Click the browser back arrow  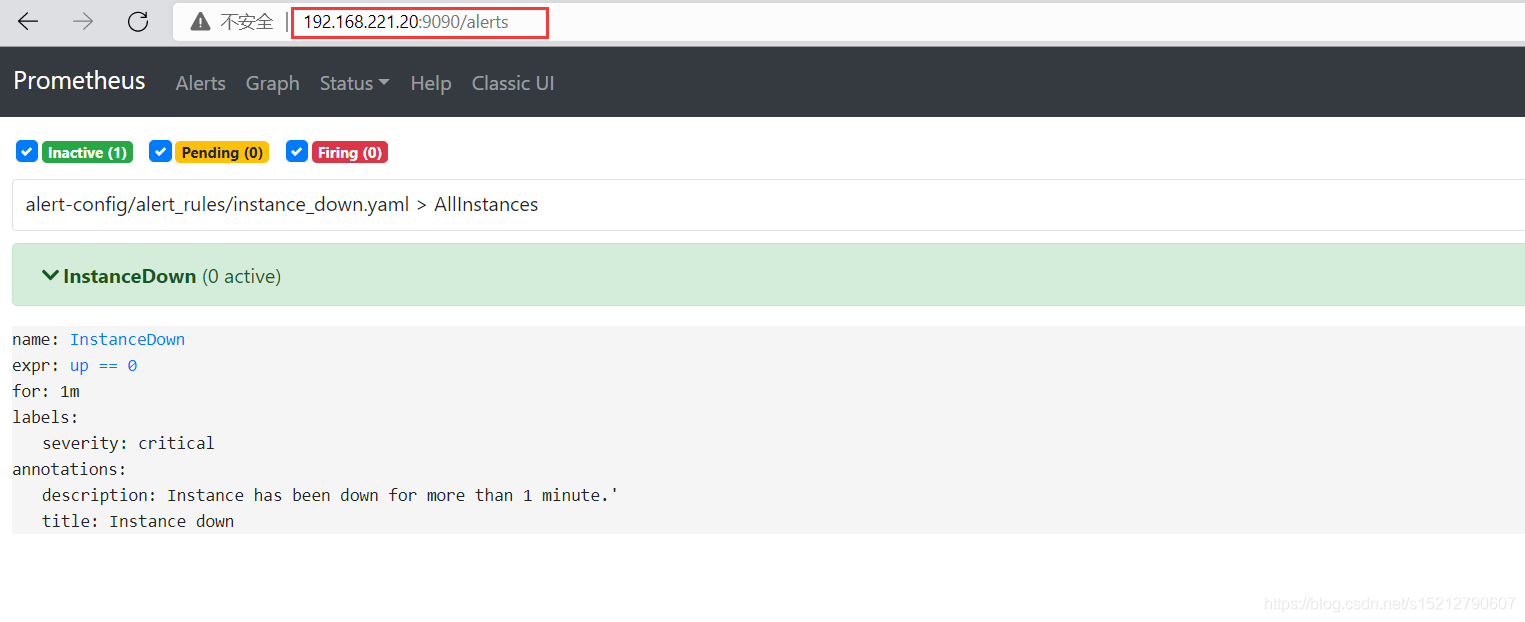tap(28, 22)
